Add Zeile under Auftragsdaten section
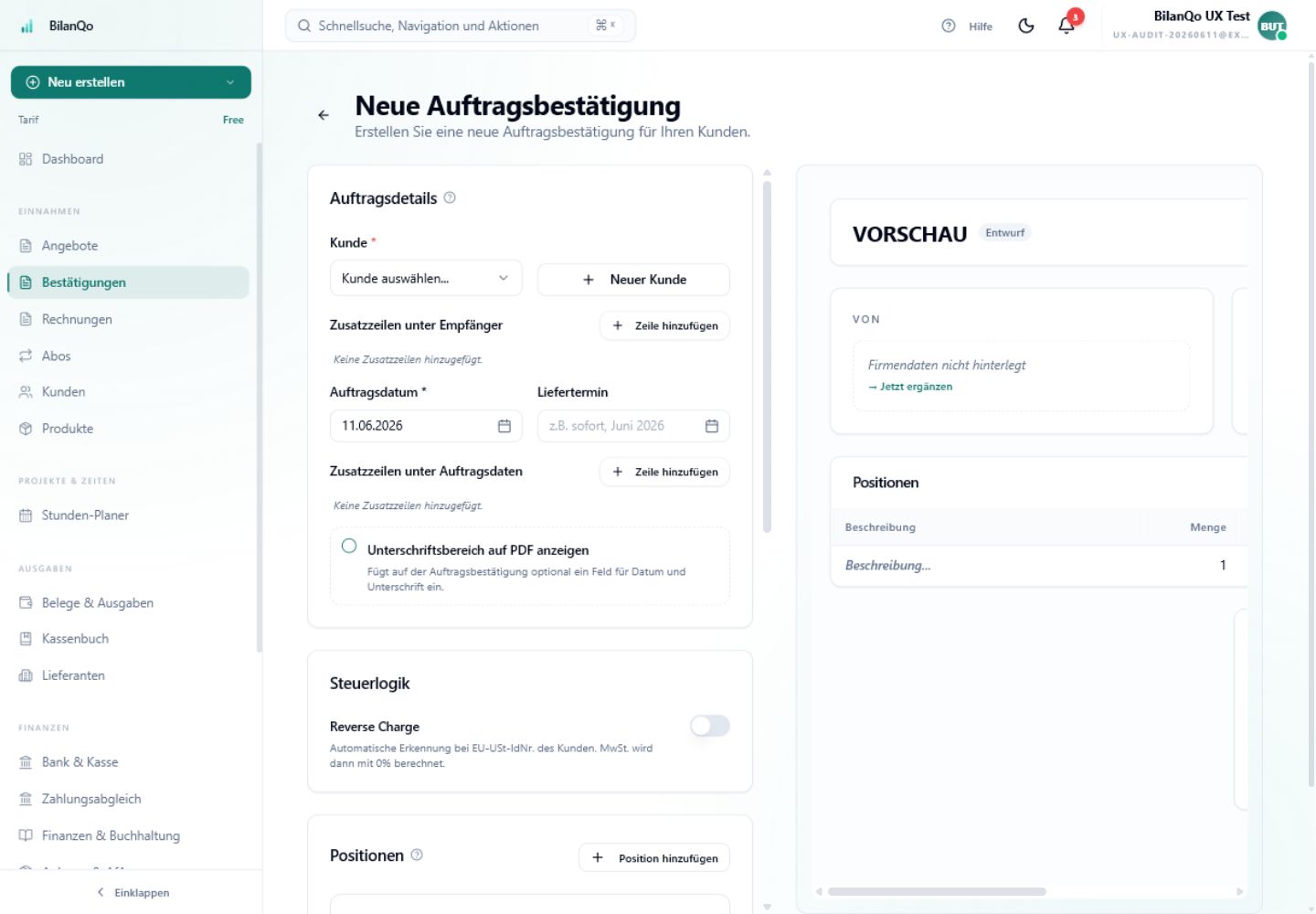 664,472
